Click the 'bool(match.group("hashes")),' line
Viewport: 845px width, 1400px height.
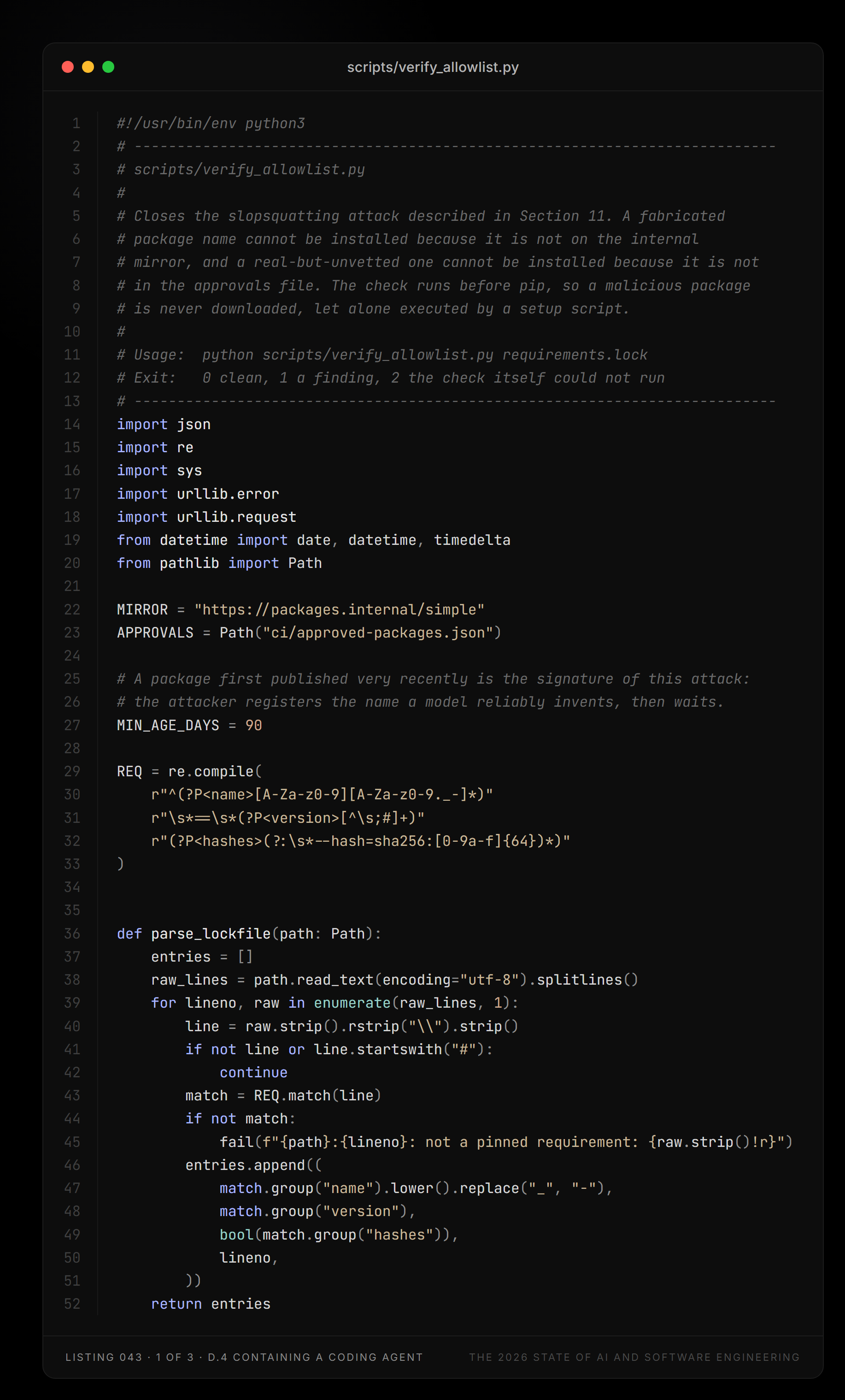click(339, 1235)
